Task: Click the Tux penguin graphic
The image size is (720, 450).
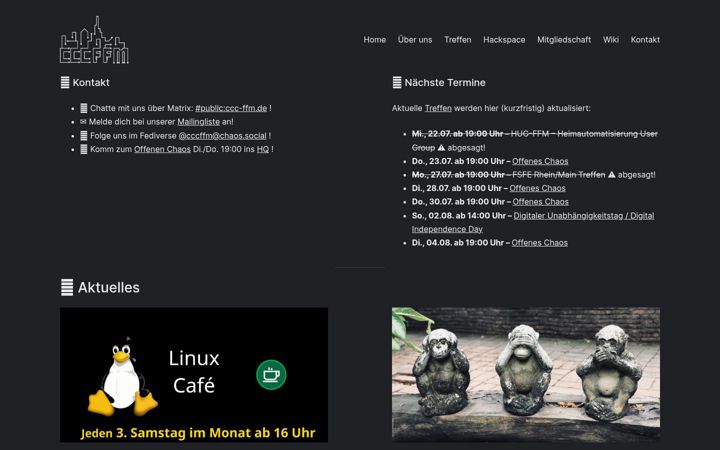Action: [123, 377]
